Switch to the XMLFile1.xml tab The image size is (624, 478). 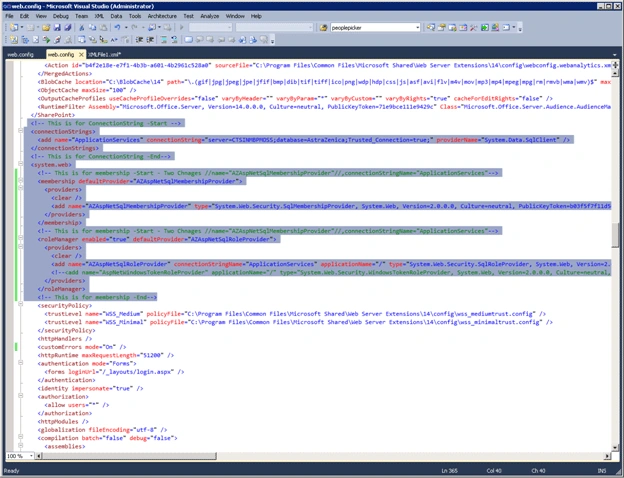[x=104, y=55]
